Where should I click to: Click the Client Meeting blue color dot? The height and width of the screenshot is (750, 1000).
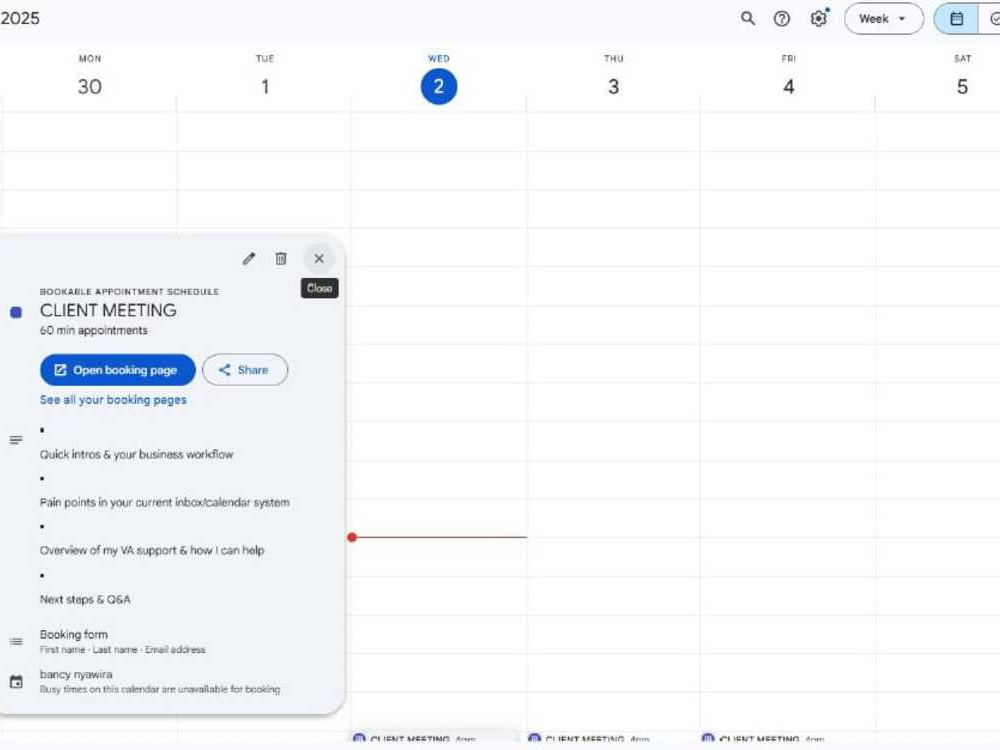16,312
